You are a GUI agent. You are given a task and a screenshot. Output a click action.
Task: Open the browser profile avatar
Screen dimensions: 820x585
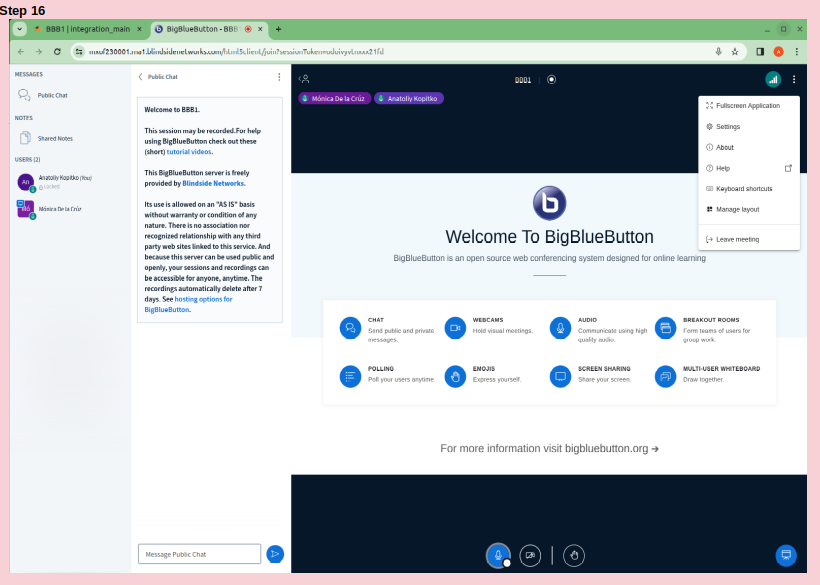pyautogui.click(x=778, y=51)
